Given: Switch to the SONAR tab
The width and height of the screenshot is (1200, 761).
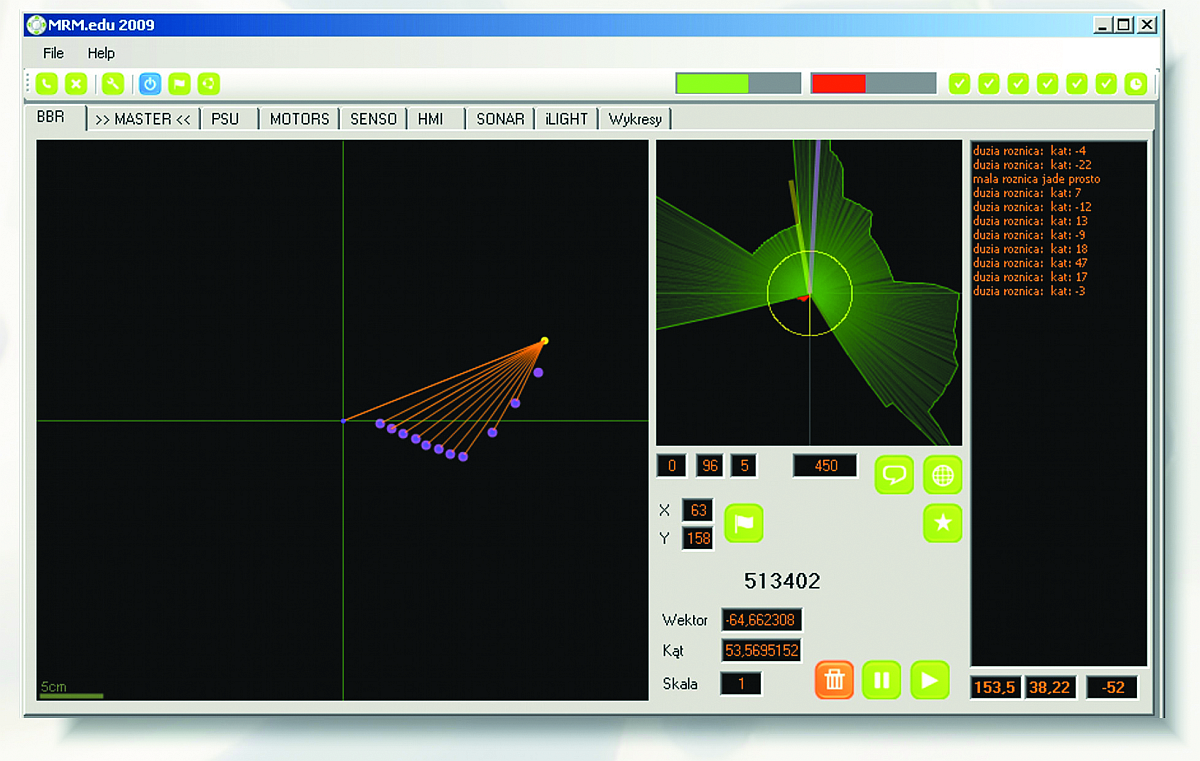Looking at the screenshot, I should tap(500, 119).
